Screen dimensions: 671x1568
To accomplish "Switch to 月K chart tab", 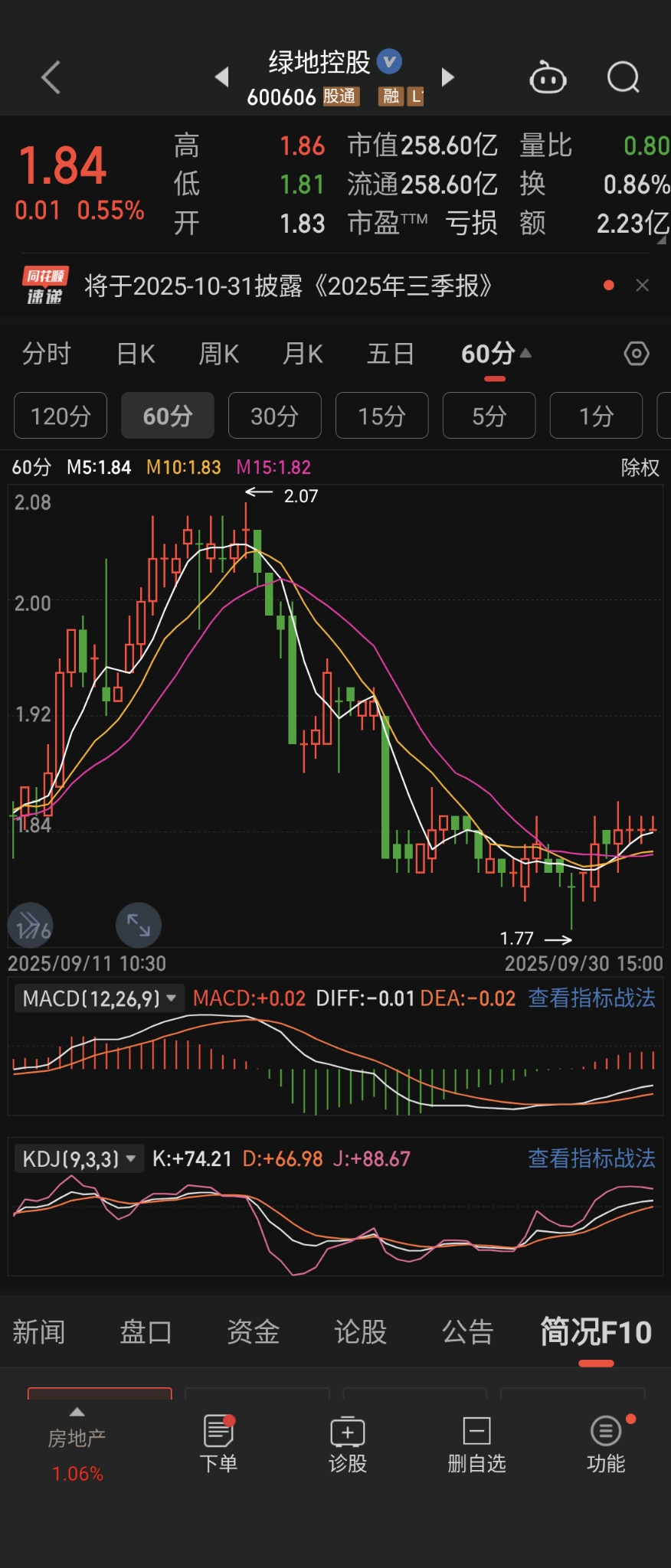I will click(x=302, y=354).
